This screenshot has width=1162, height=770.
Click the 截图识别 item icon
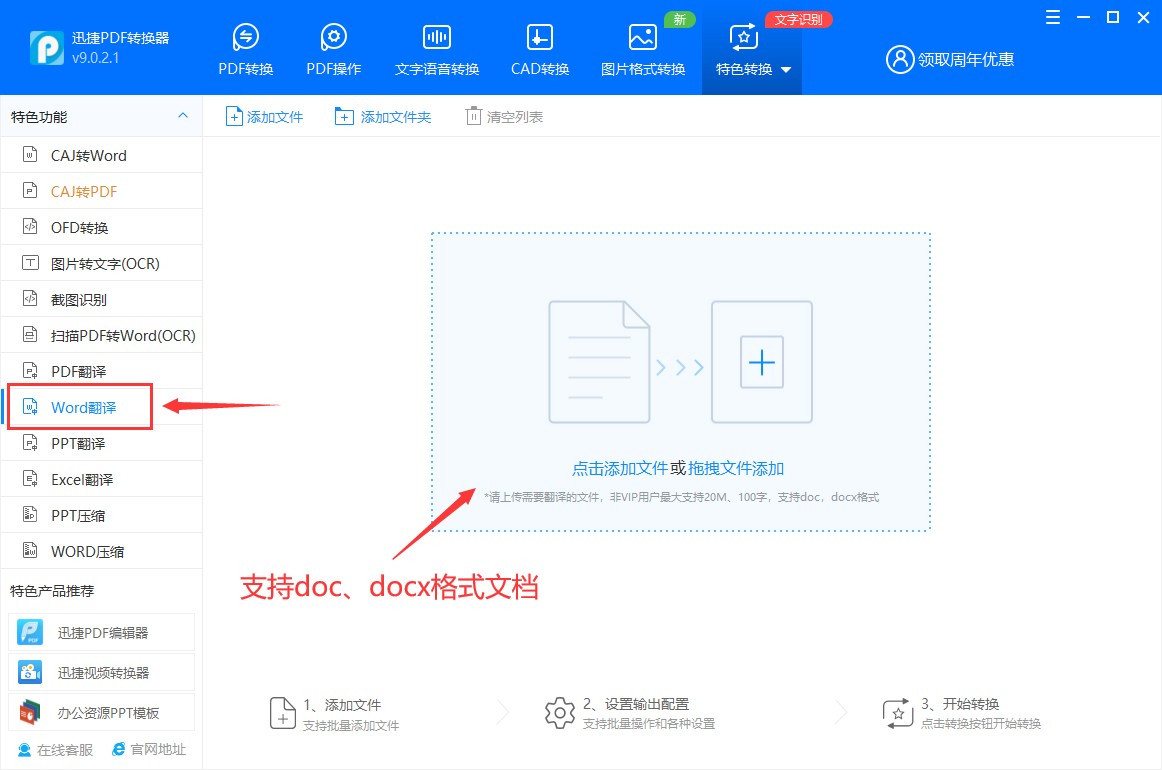(30, 298)
